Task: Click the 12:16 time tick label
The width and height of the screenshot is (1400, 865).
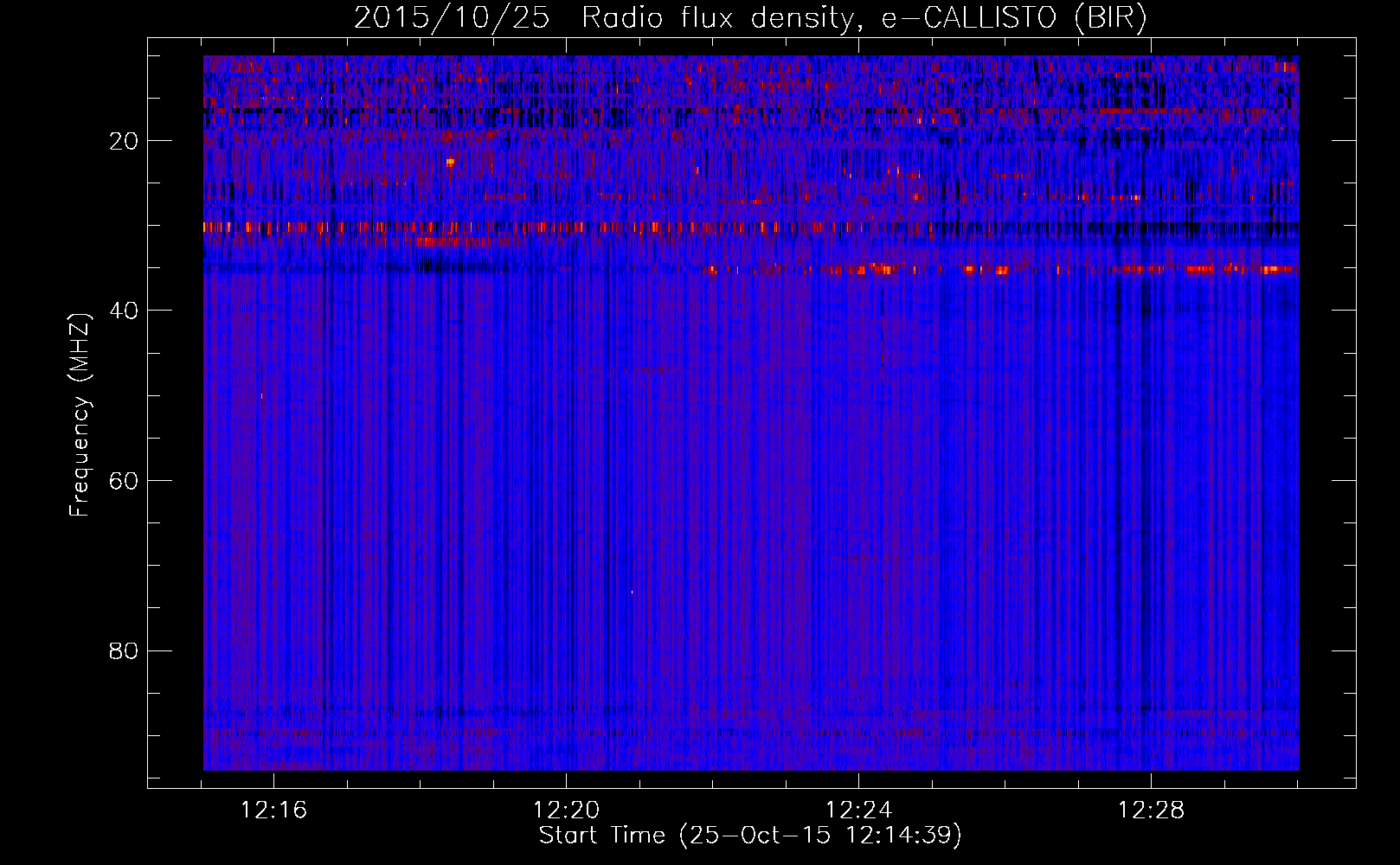Action: [273, 811]
